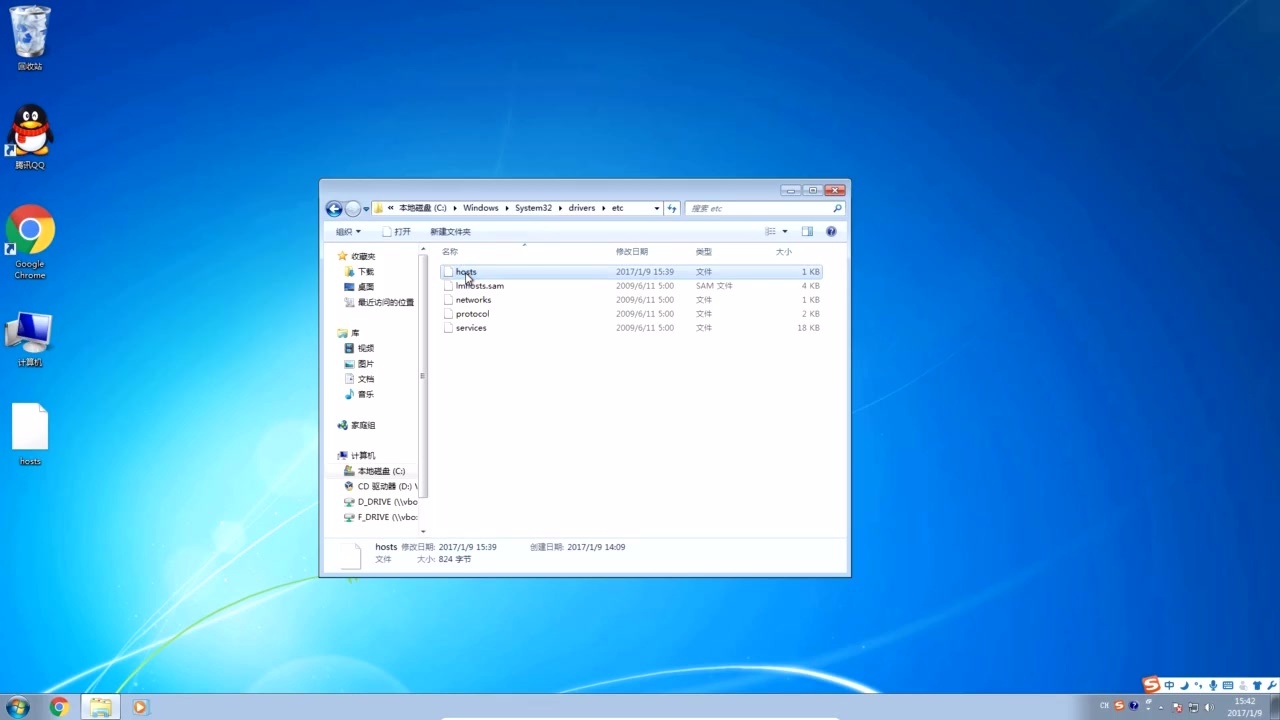The image size is (1280, 720).
Task: Click navigation pane scrollbar down arrow
Action: click(x=423, y=531)
